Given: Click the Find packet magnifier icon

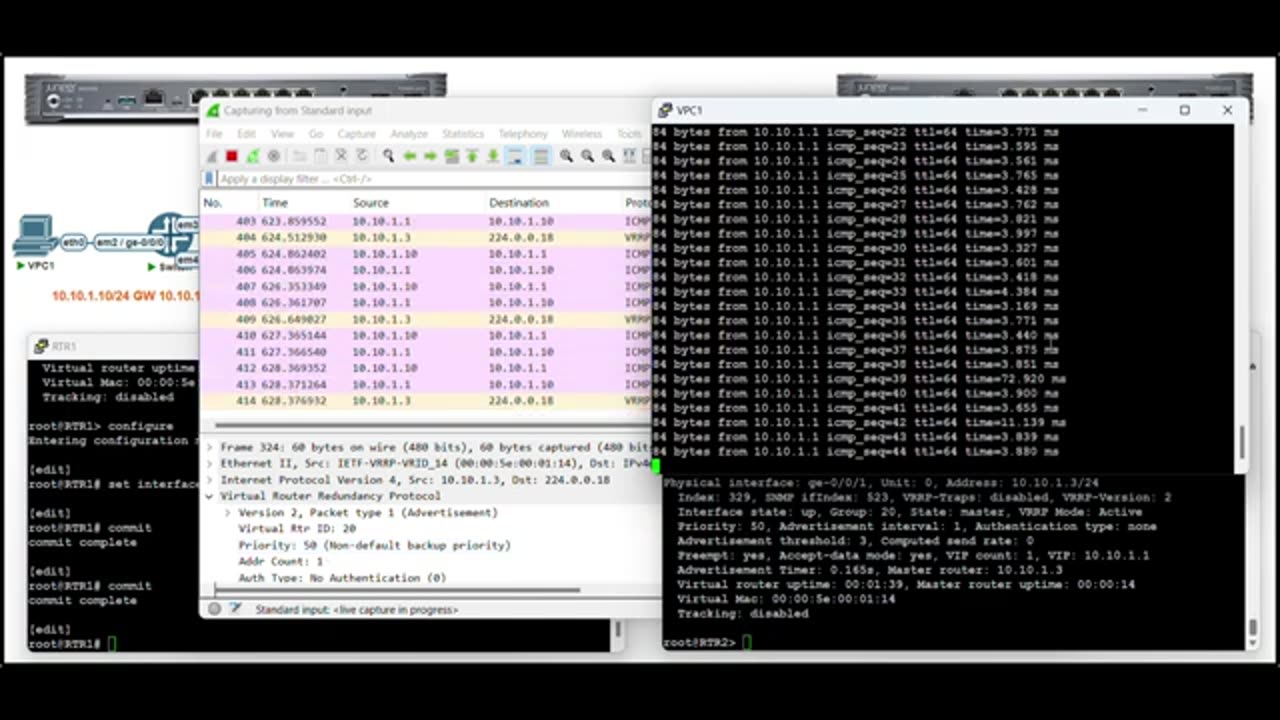Looking at the screenshot, I should [388, 156].
